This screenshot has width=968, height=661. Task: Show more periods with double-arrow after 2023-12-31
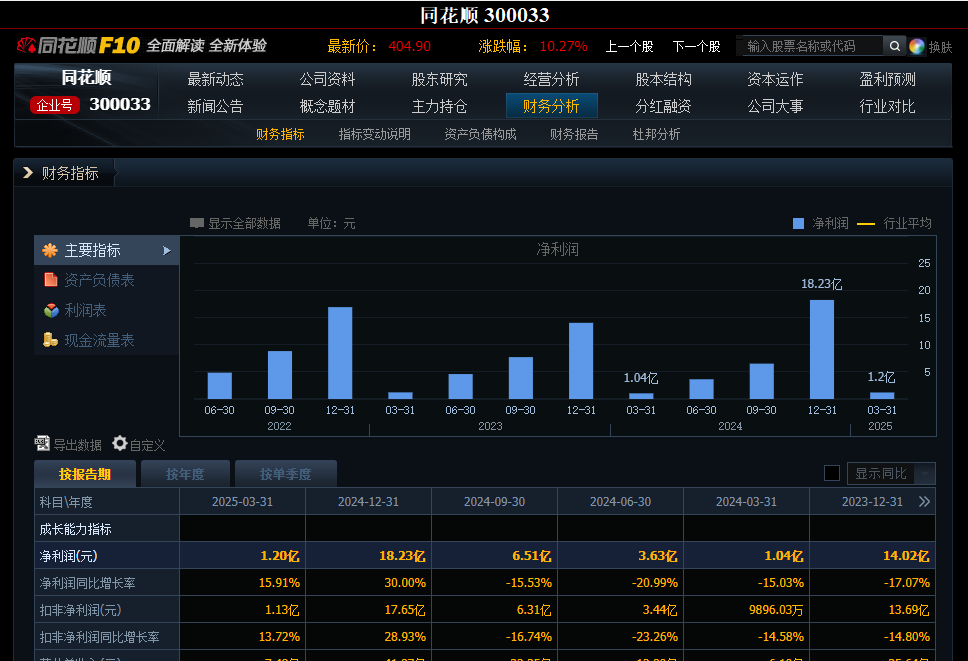(x=924, y=501)
